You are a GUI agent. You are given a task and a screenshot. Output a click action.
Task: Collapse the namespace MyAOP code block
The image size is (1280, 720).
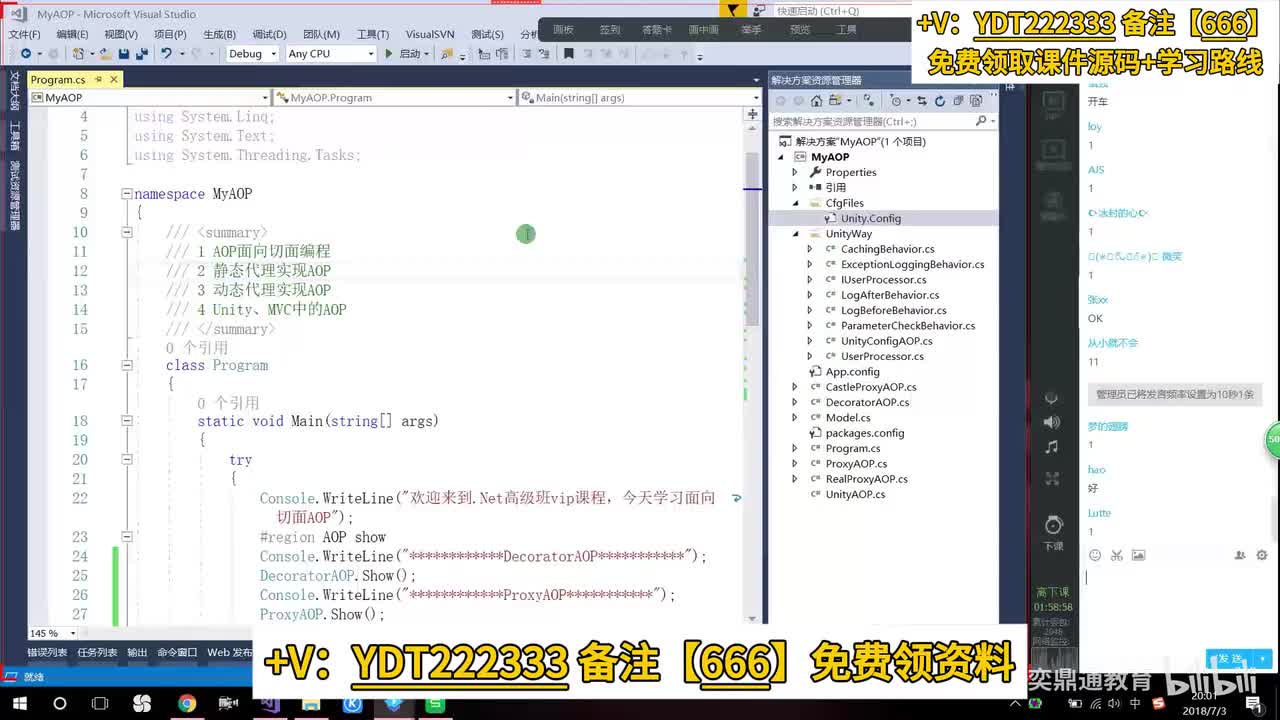[x=126, y=194]
